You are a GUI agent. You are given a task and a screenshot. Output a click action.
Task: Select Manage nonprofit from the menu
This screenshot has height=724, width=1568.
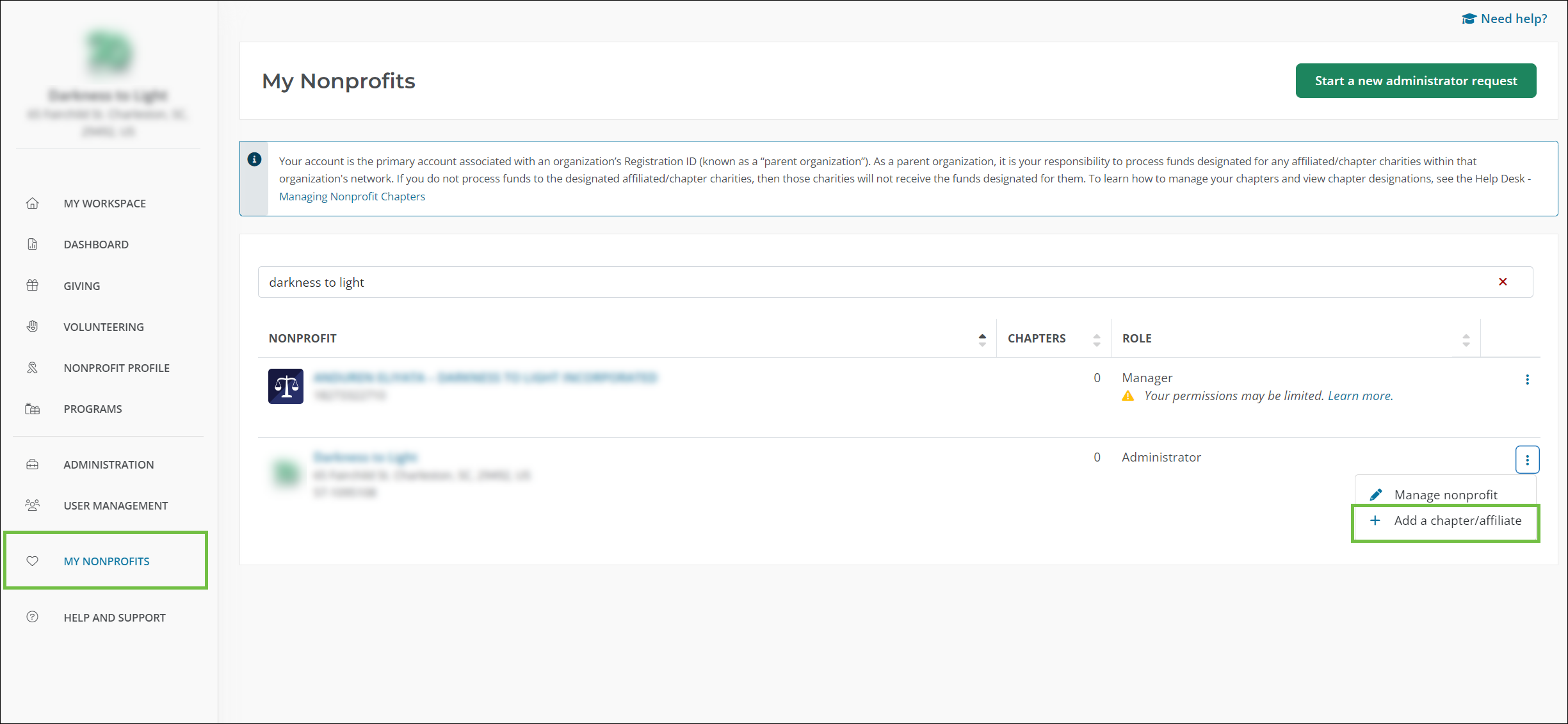pos(1445,495)
